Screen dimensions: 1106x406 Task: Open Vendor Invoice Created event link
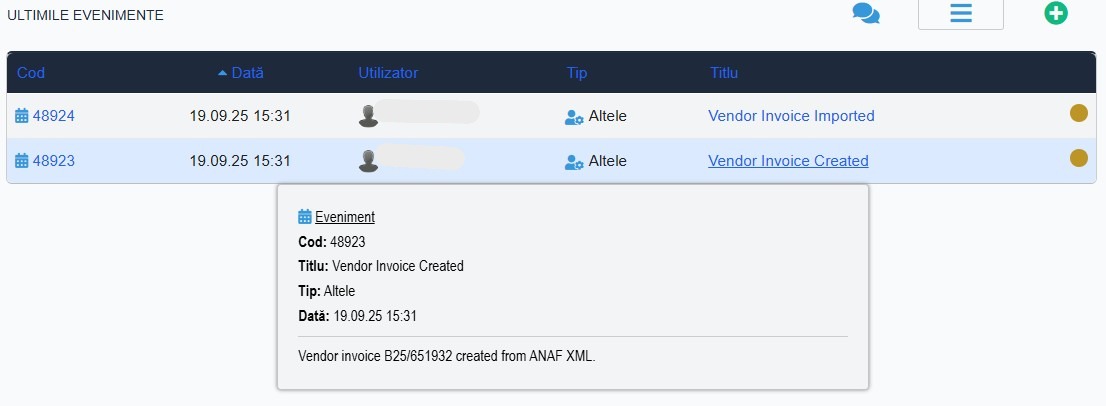(x=788, y=160)
